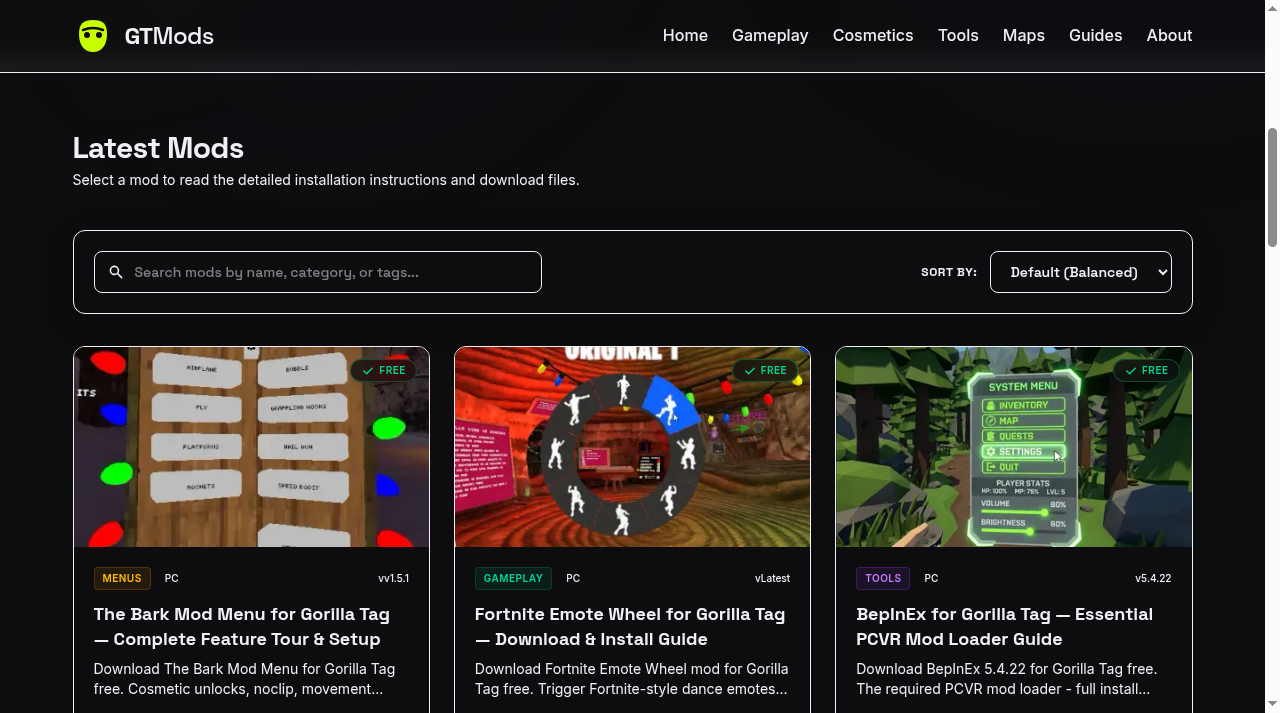
Task: Click BepInEx 5.4.22 description text
Action: pyautogui.click(x=1007, y=679)
